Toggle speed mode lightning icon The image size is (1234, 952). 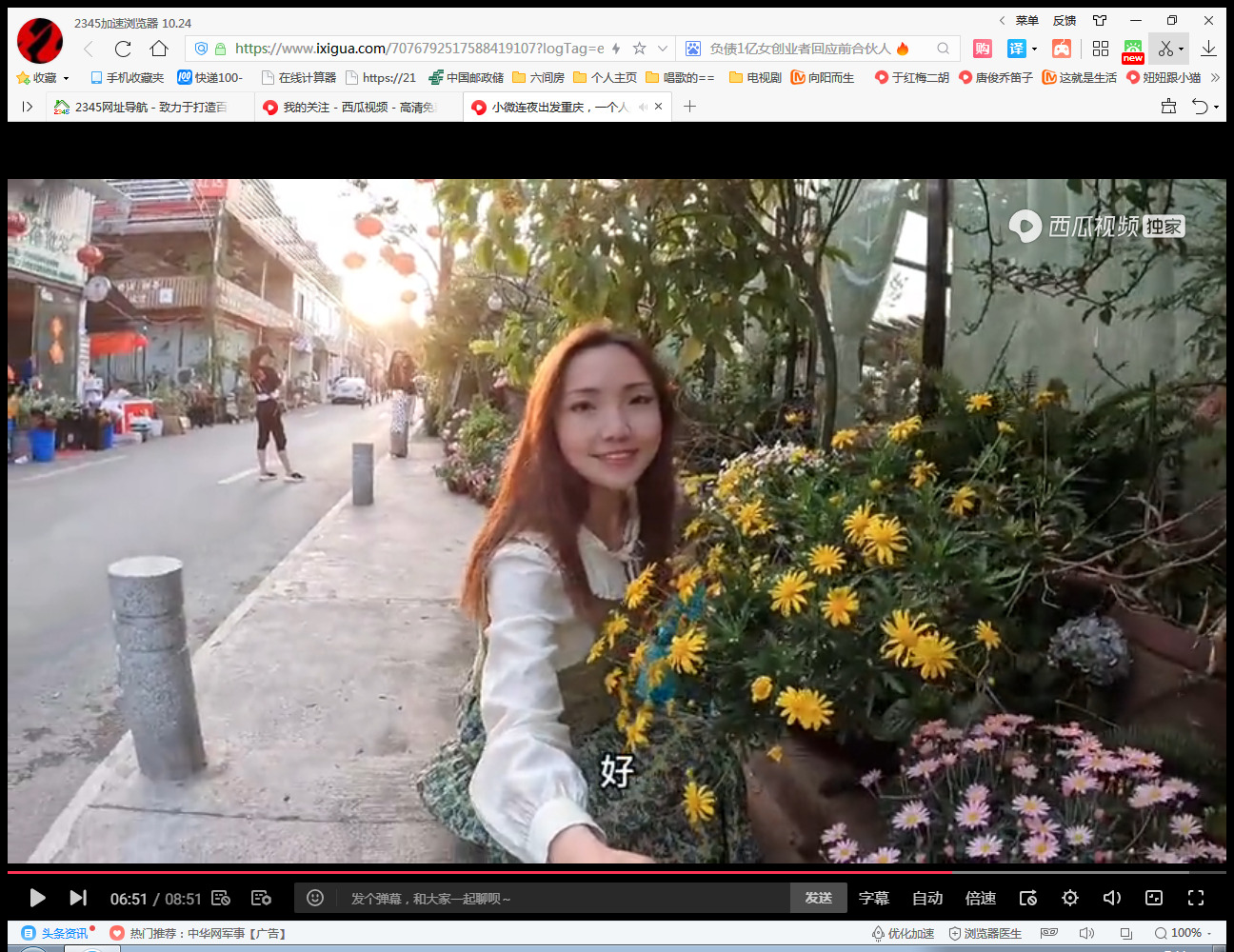click(x=616, y=49)
